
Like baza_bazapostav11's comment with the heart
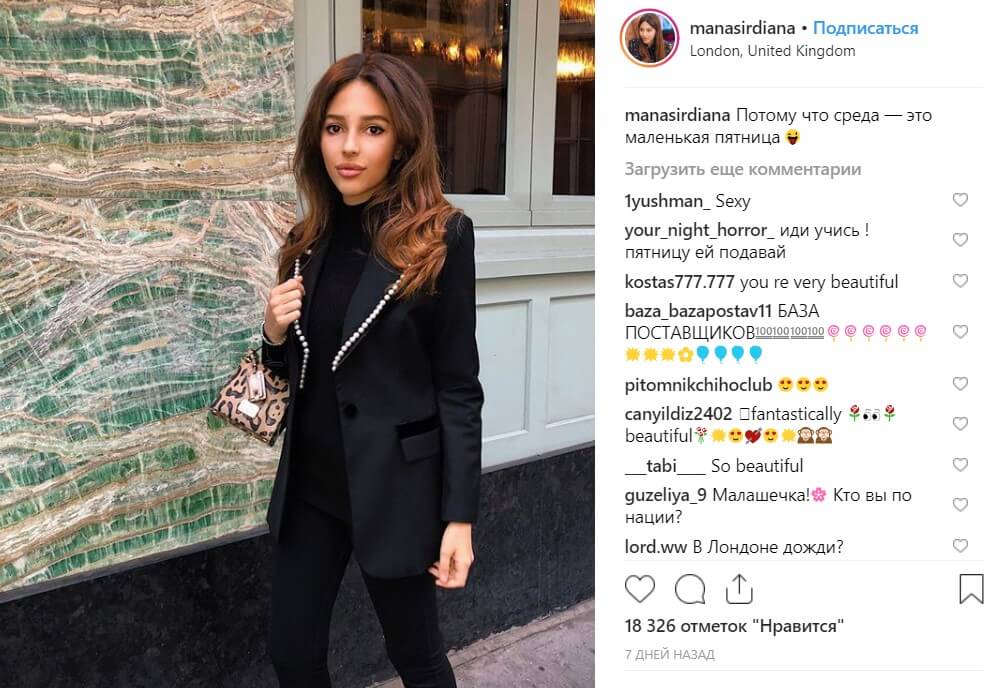[x=960, y=332]
